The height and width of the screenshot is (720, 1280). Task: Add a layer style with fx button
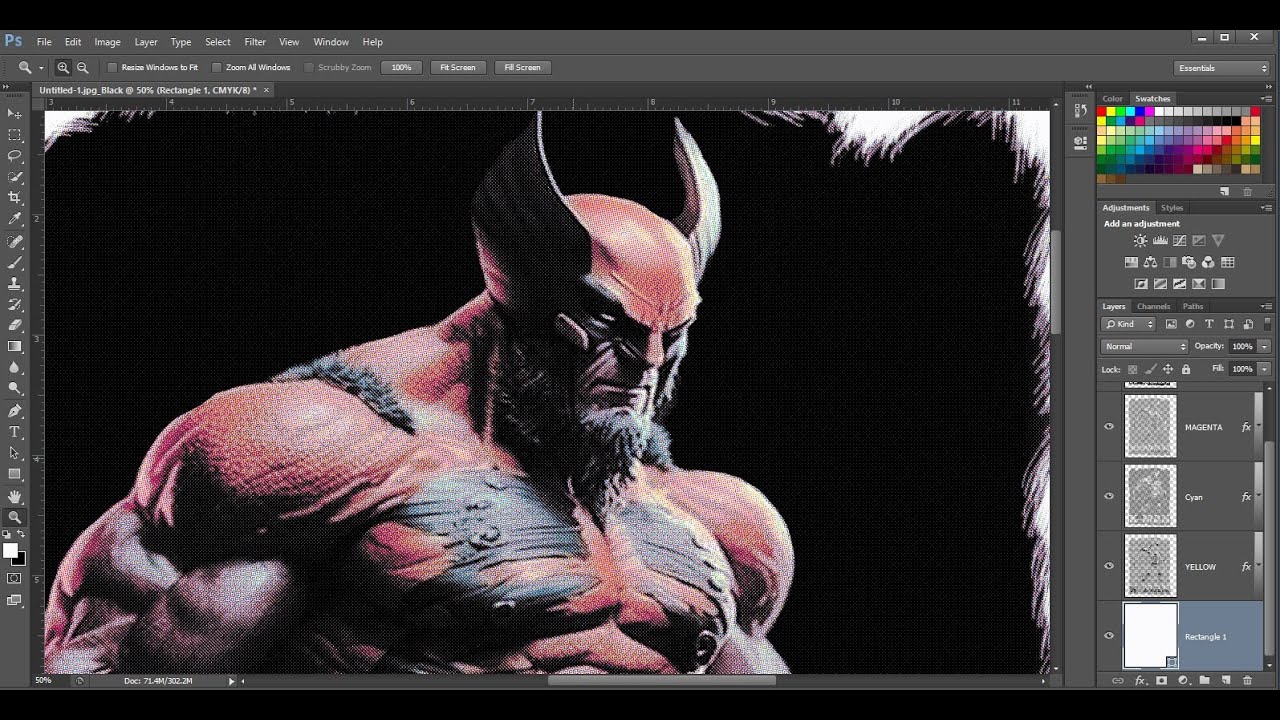[1139, 680]
